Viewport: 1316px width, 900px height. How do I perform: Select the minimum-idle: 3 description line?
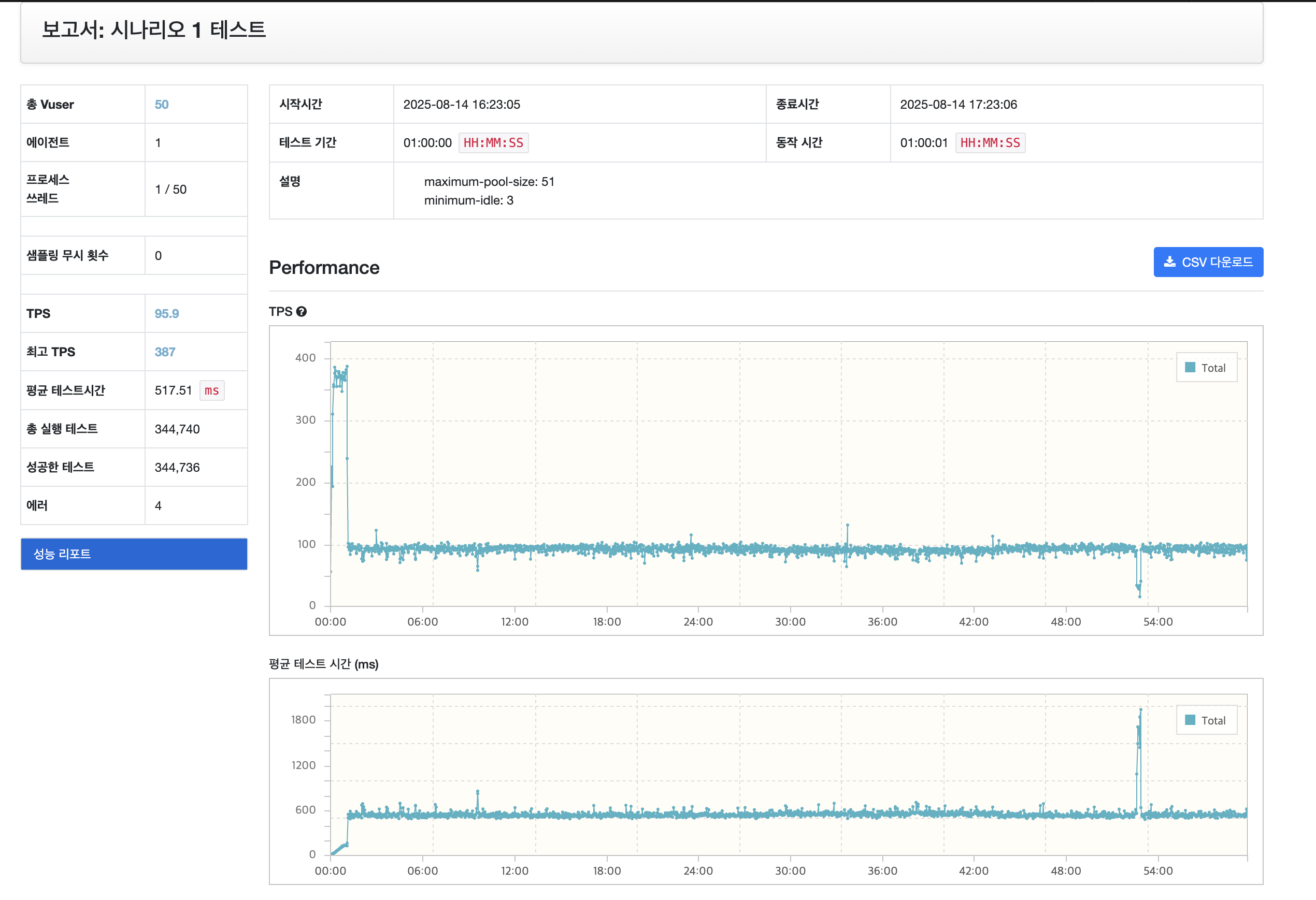(x=469, y=200)
